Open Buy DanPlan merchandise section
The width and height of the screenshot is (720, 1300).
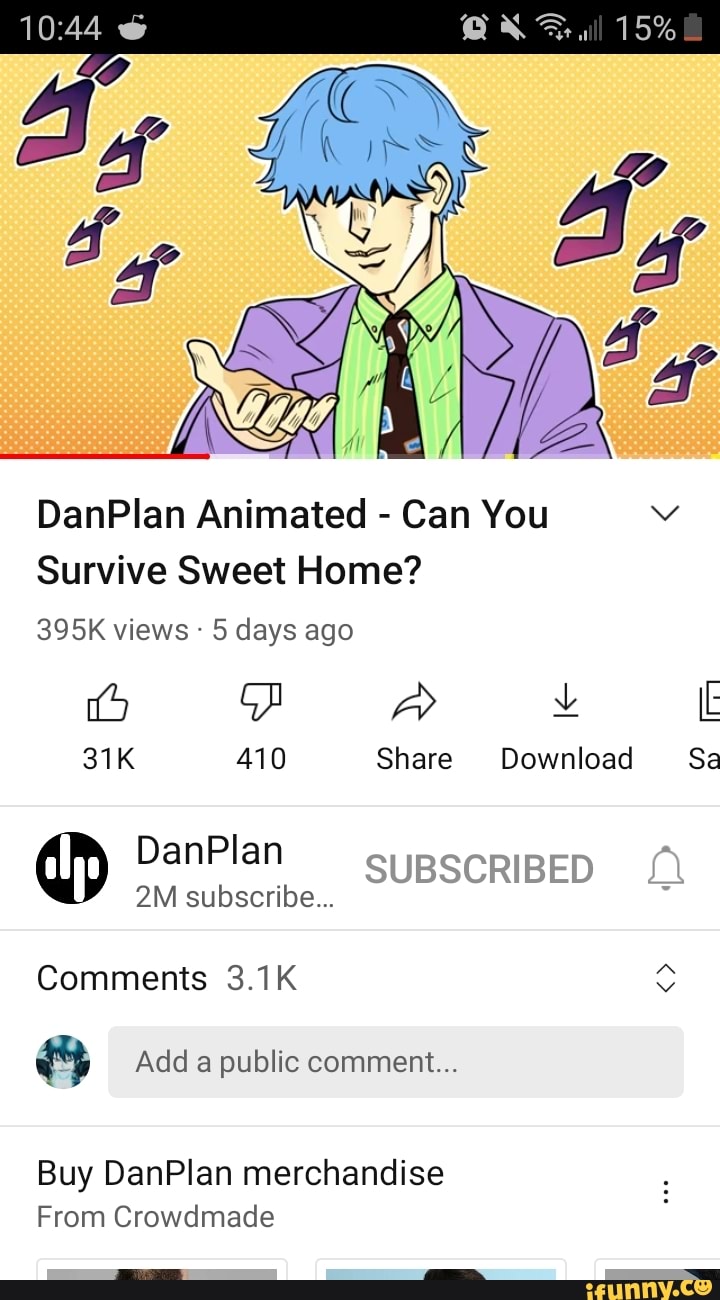pyautogui.click(x=240, y=1172)
